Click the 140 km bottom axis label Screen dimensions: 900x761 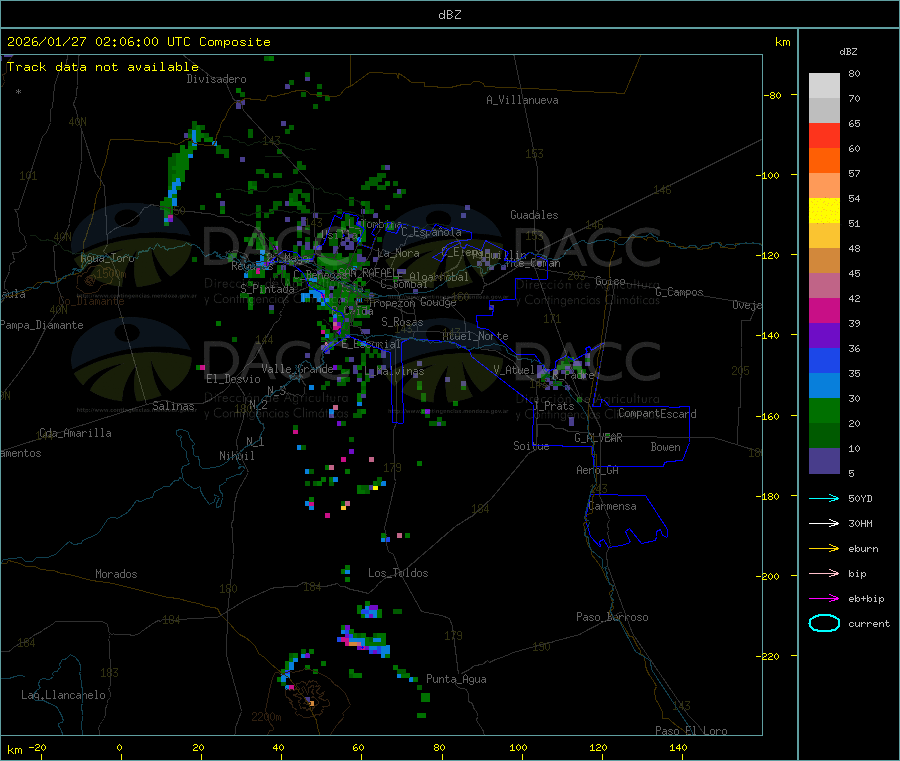point(678,747)
